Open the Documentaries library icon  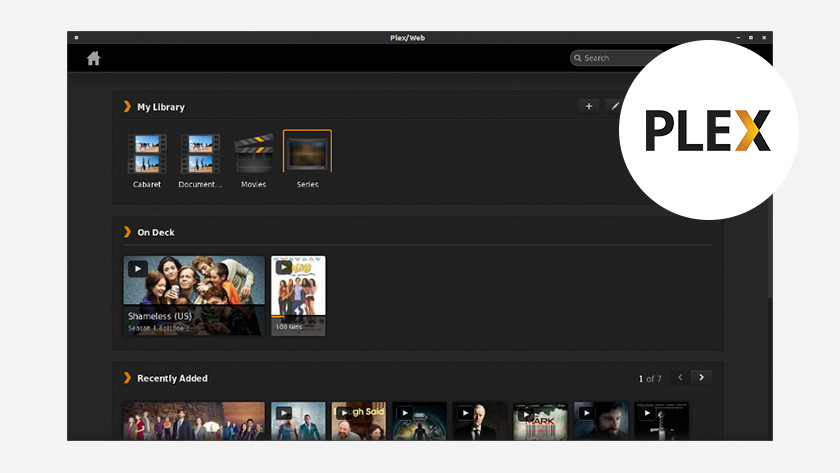click(x=200, y=154)
